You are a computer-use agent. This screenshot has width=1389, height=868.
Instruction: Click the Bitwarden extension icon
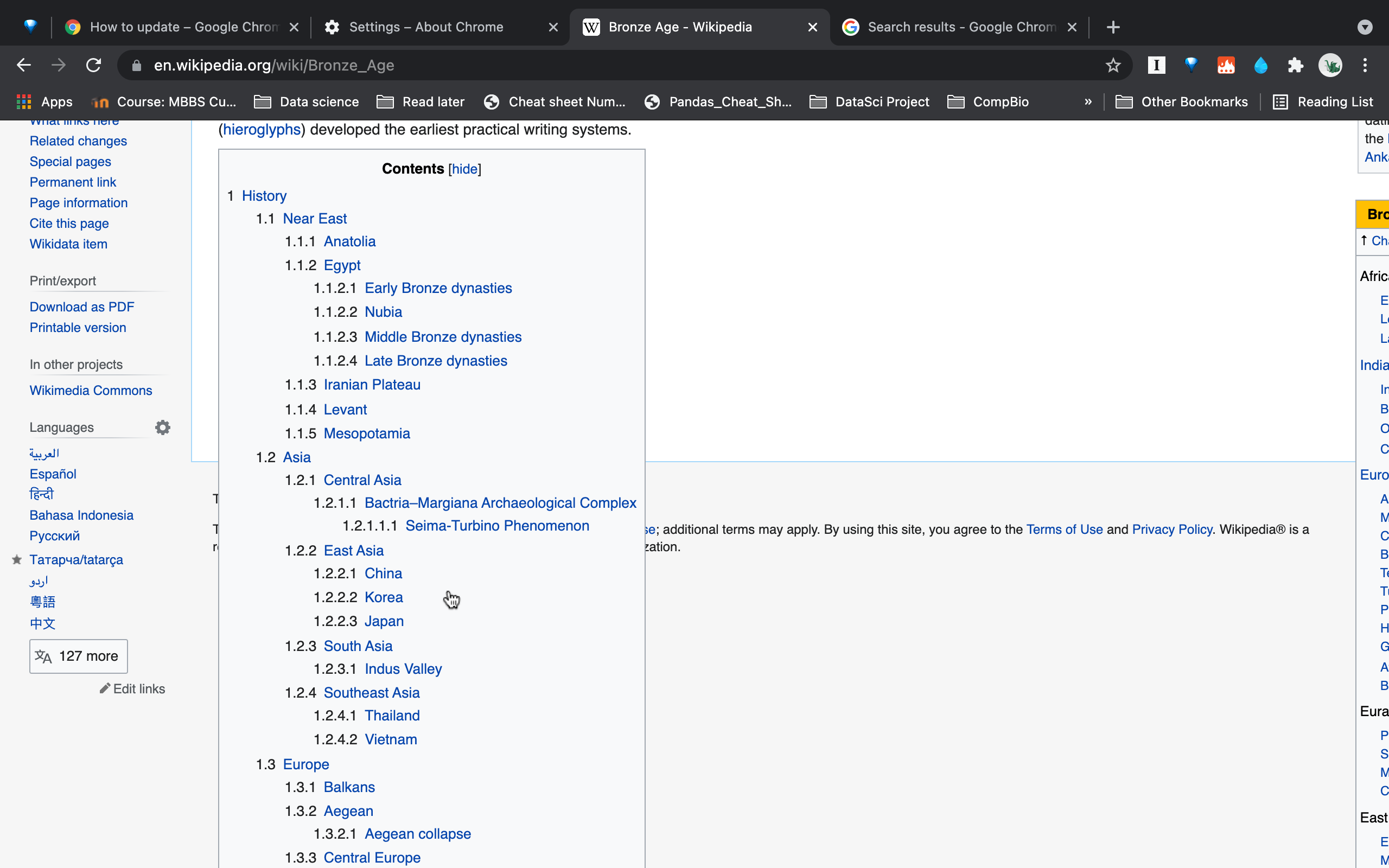coord(1191,65)
